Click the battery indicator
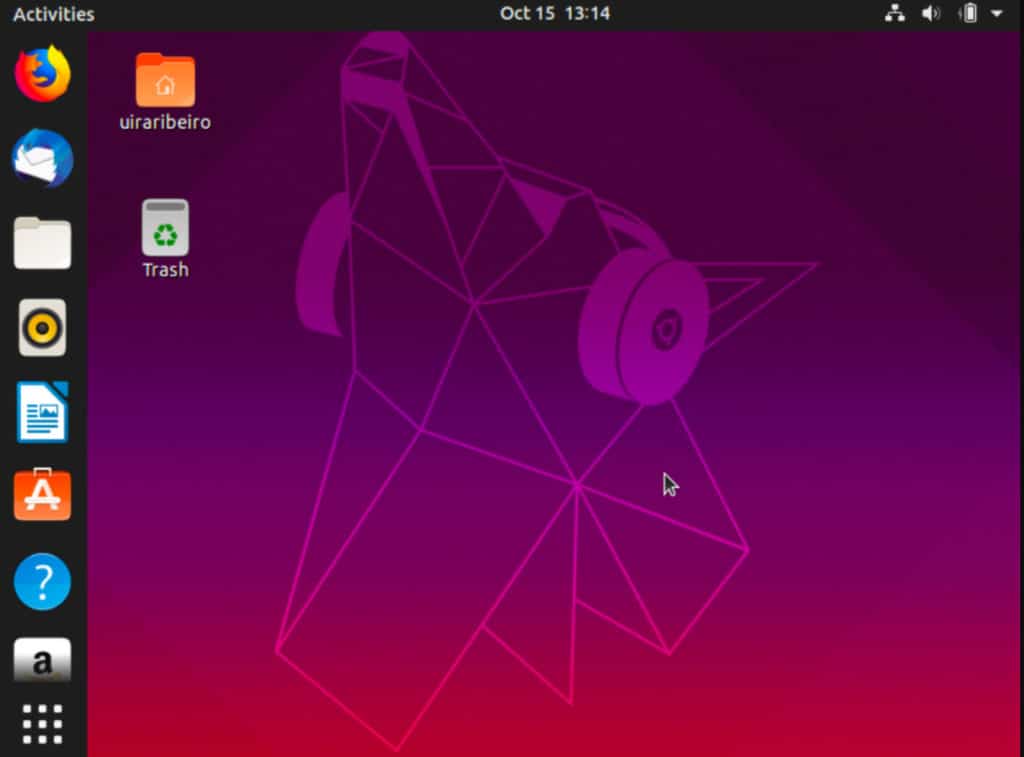Screen dimensions: 1024x757 966,13
